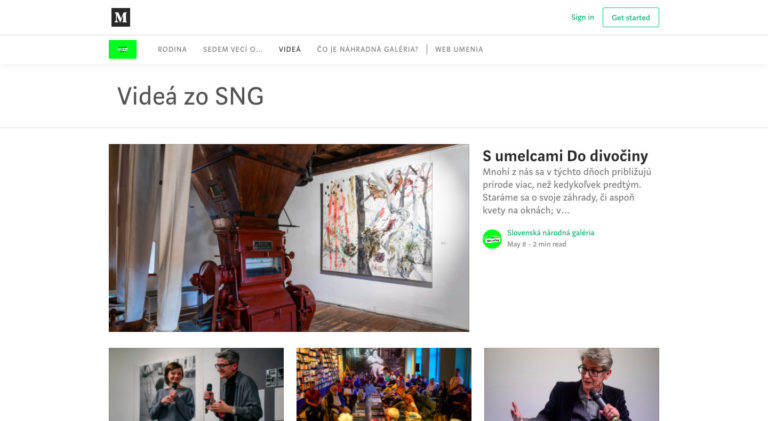Click the Sign in link
768x421 pixels.
582,17
